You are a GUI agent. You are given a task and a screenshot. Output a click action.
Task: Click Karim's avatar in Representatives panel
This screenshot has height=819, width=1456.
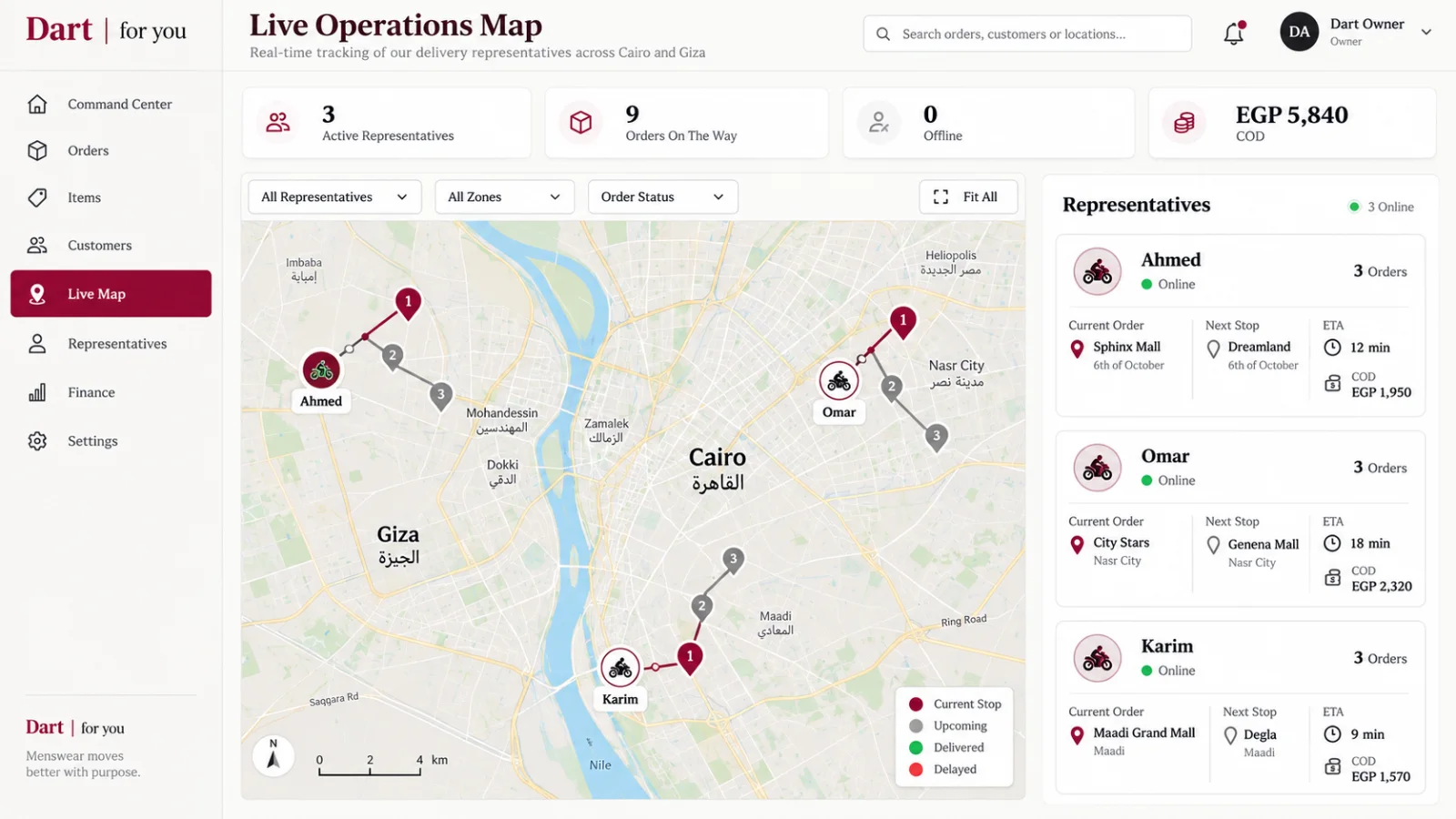pyautogui.click(x=1097, y=658)
